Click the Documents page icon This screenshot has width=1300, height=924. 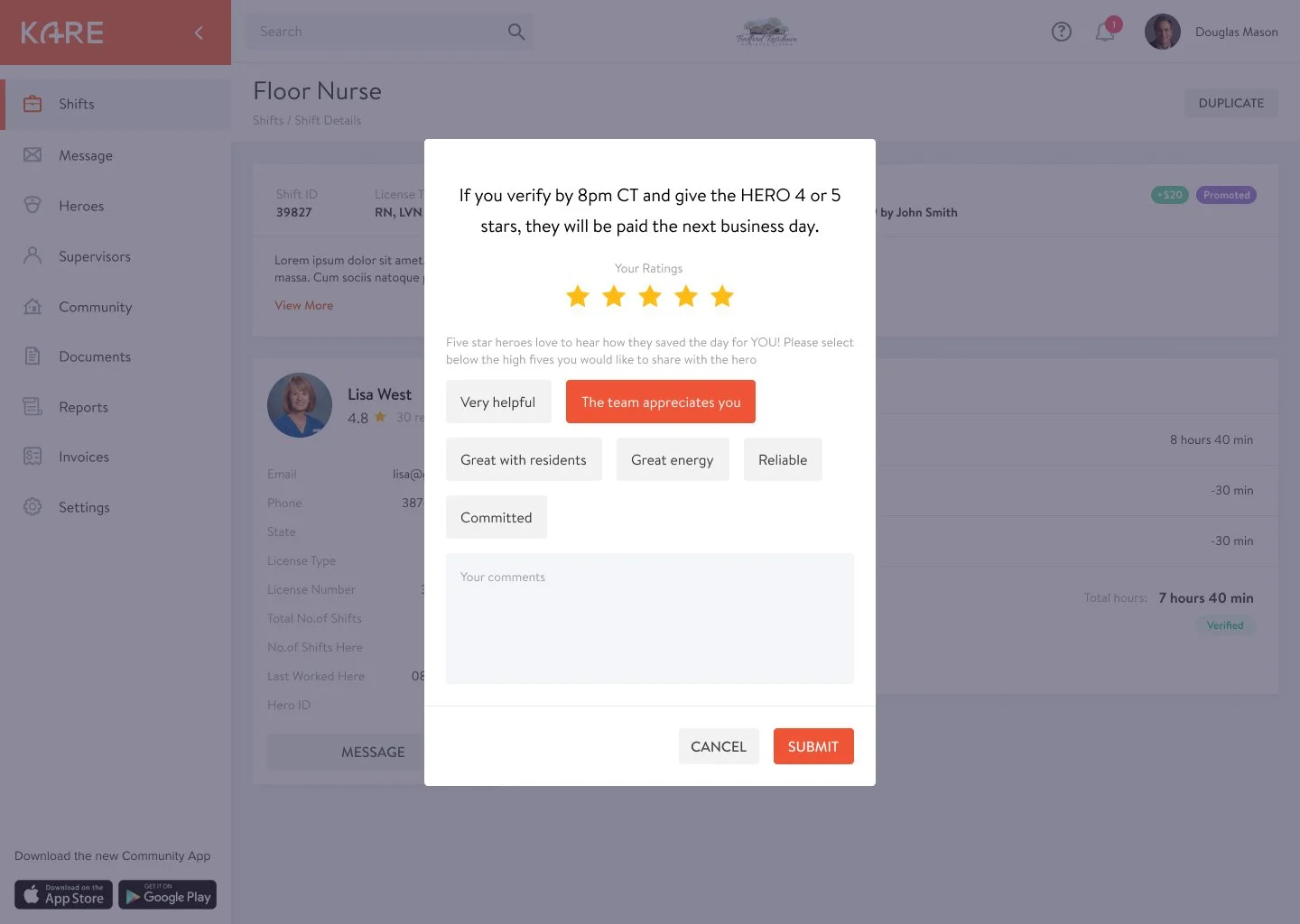pos(32,356)
